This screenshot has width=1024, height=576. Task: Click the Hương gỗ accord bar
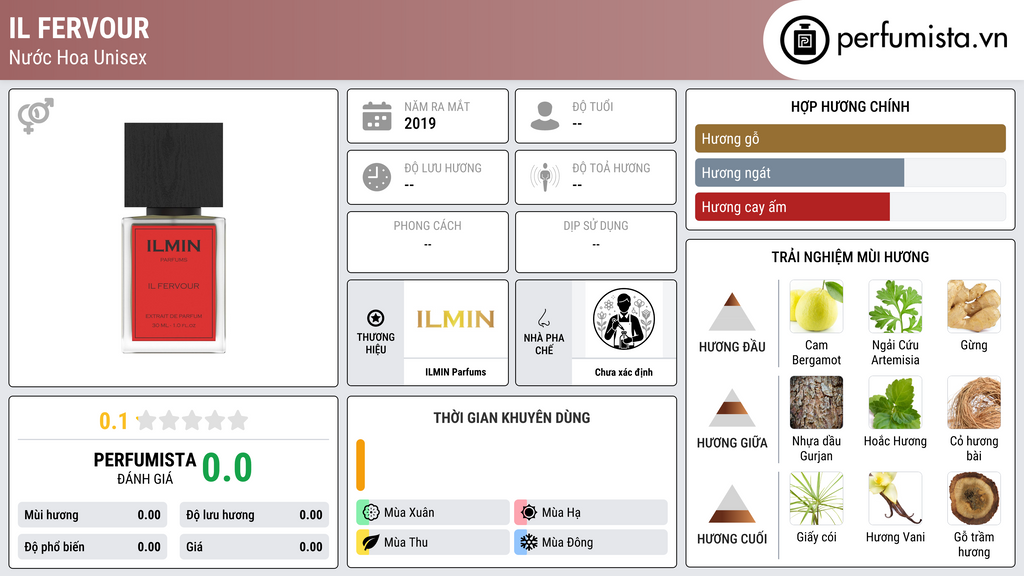pos(850,138)
